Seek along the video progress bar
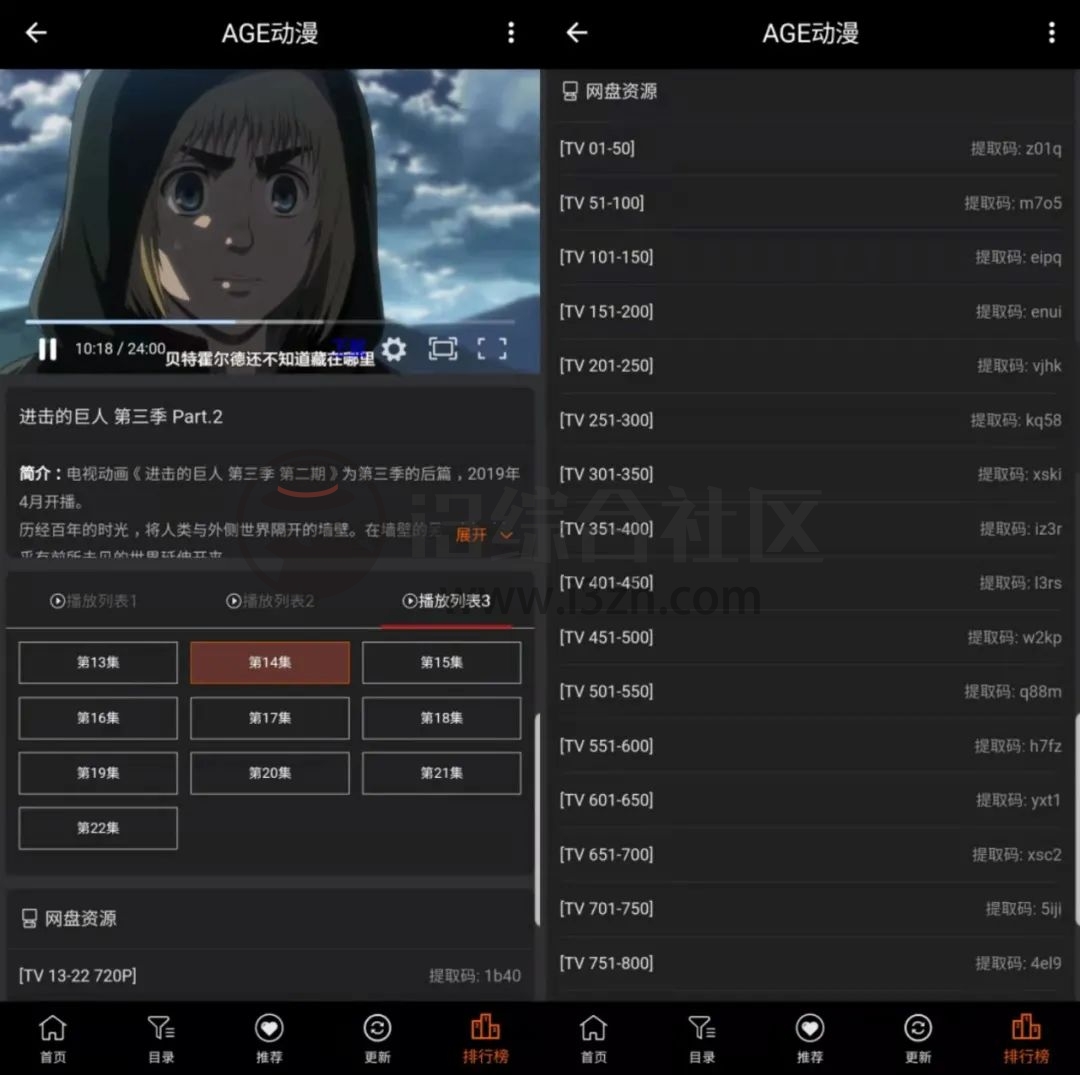1080x1075 pixels. (270, 321)
